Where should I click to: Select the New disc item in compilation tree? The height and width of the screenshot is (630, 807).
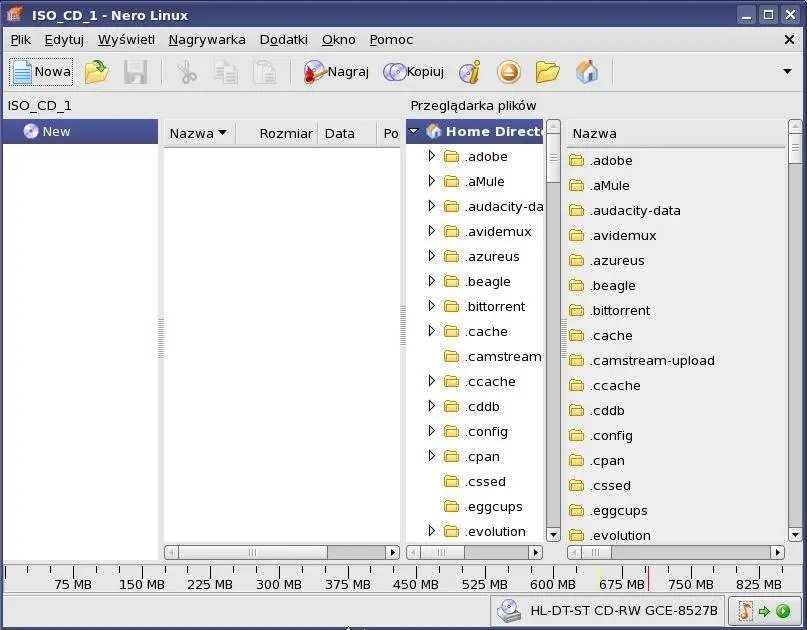80,132
